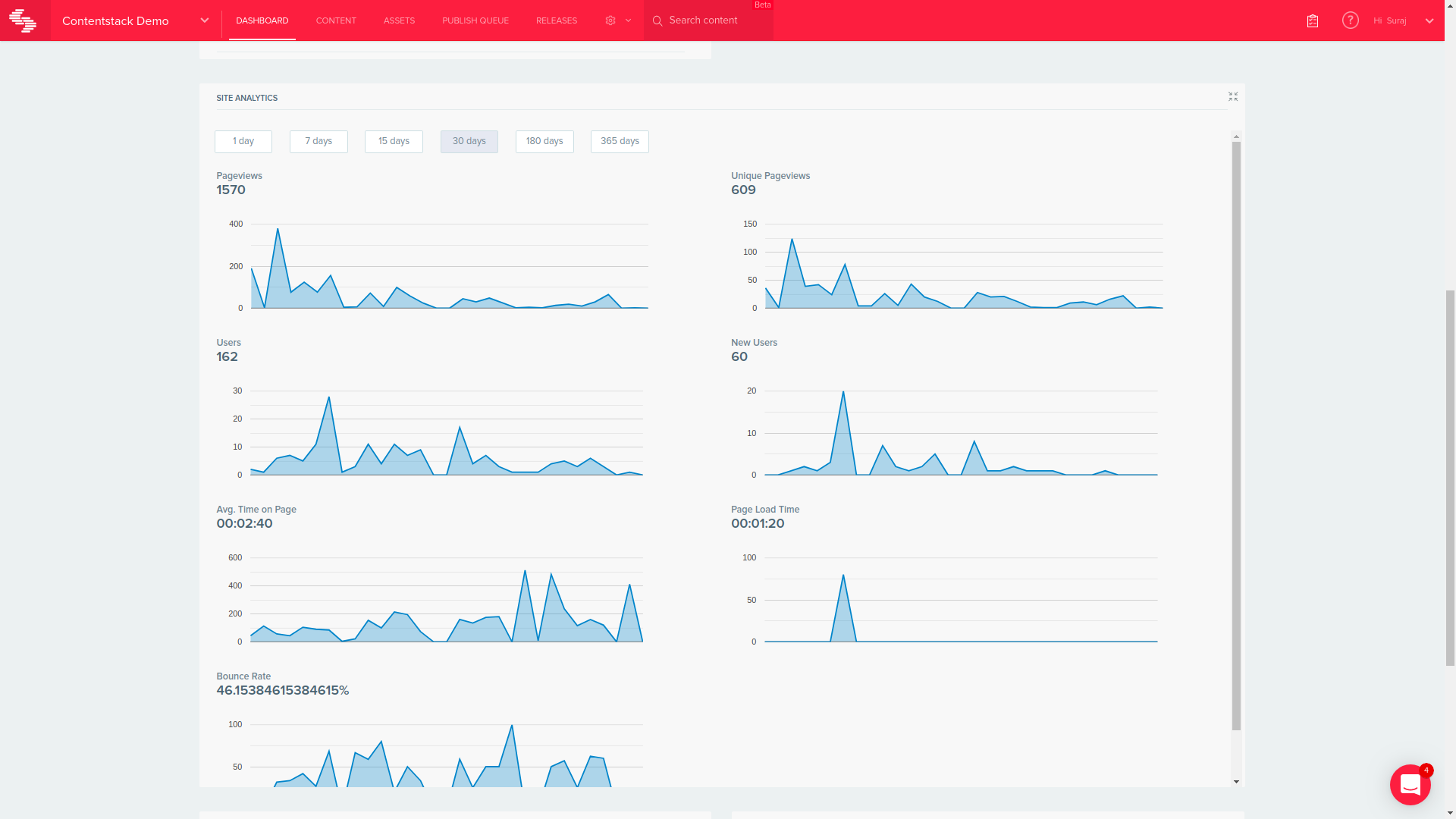Screen dimensions: 1456x819
Task: Open the Hi Suraj profile dropdown
Action: tap(1395, 20)
